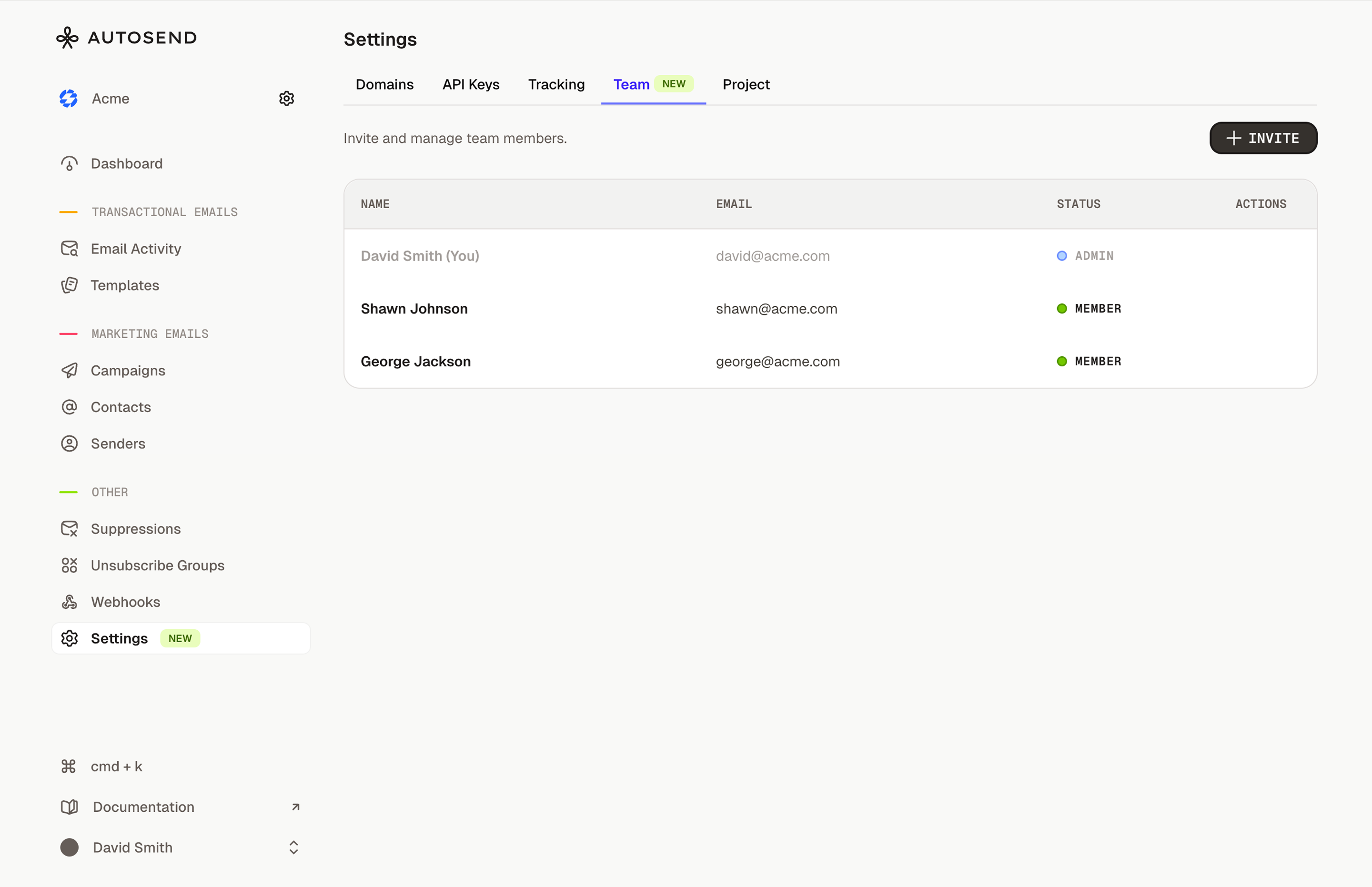Image resolution: width=1372 pixels, height=887 pixels.
Task: Go to Templates page
Action: point(124,285)
